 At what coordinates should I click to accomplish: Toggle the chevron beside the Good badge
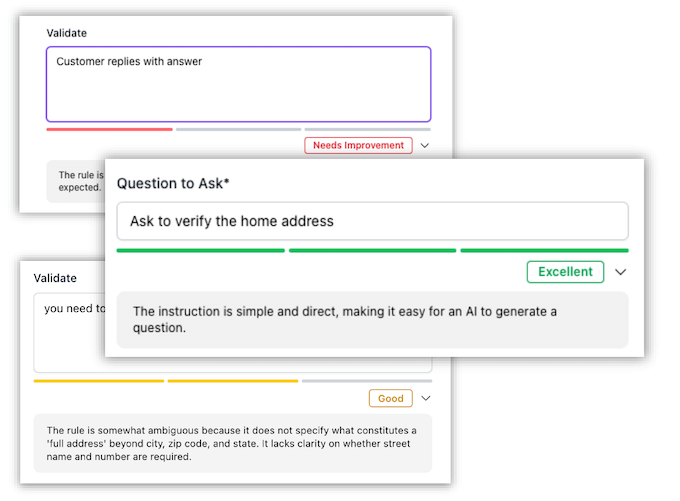coord(425,398)
